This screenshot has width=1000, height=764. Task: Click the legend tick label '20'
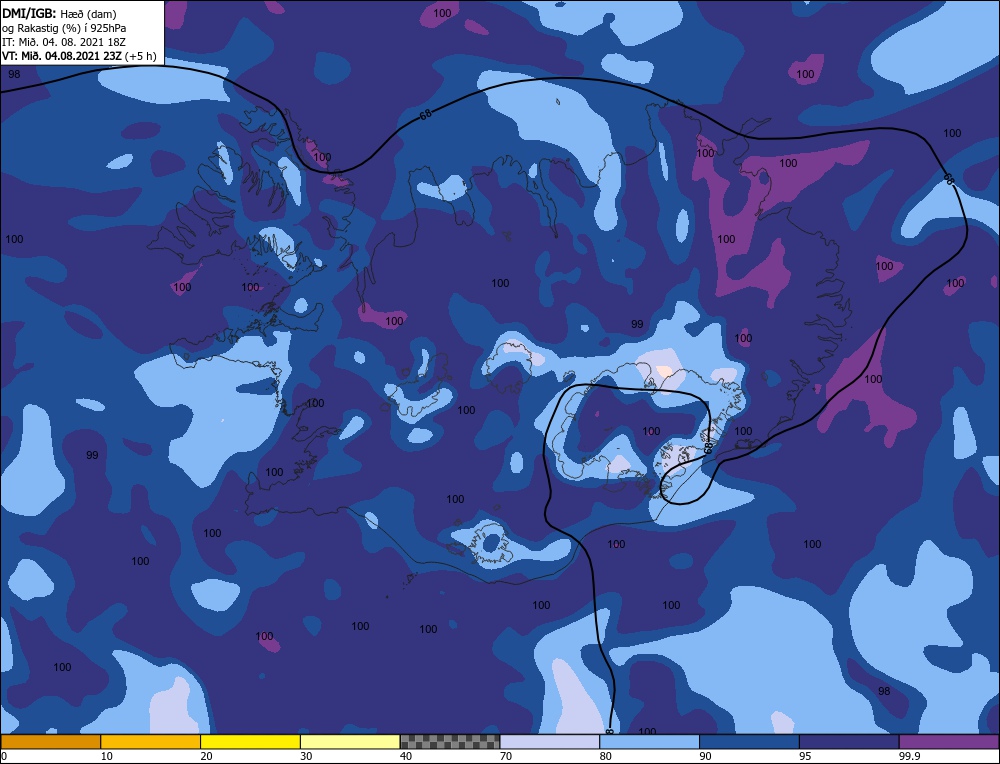(206, 756)
